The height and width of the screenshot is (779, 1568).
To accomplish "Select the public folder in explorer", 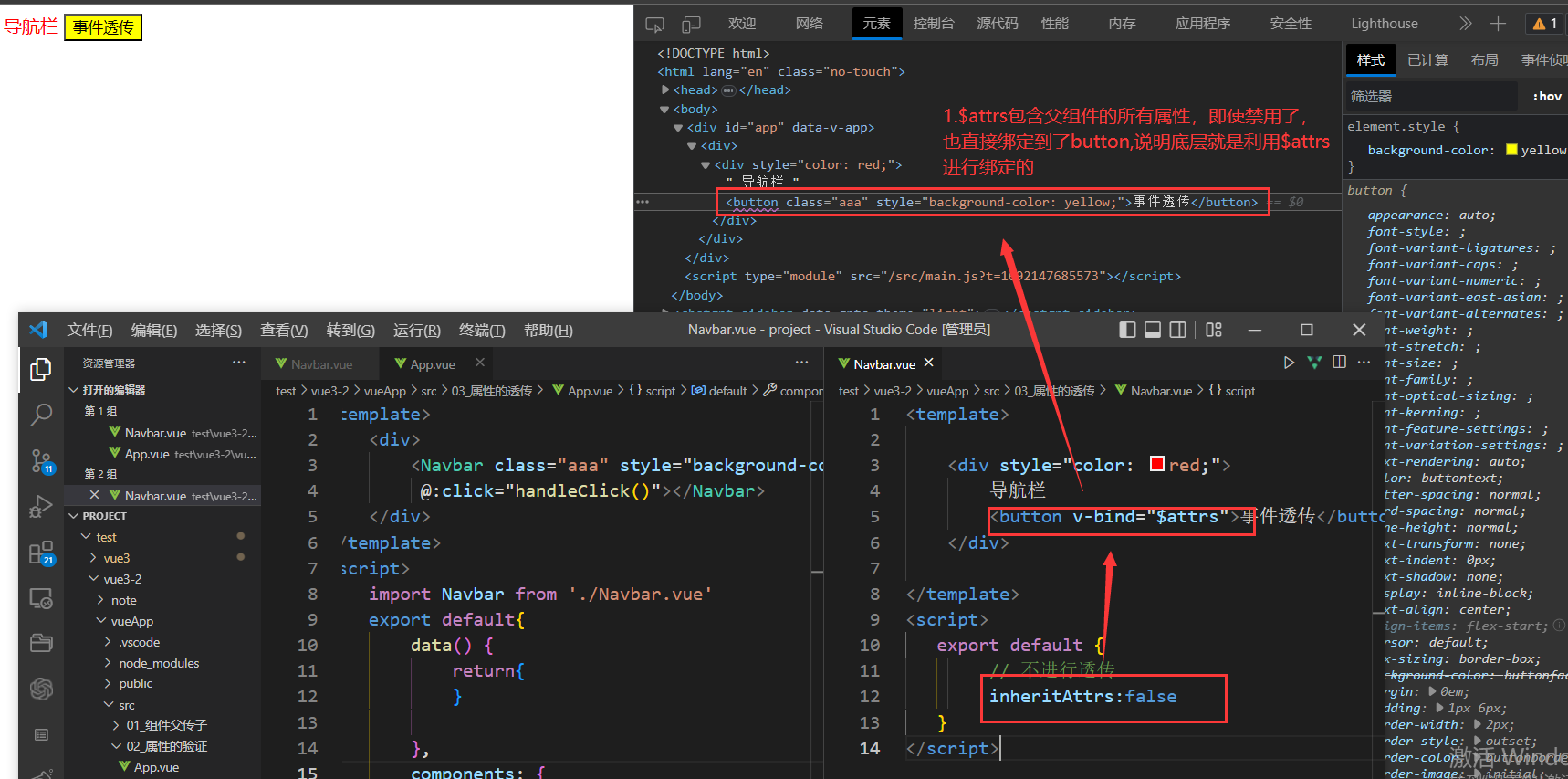I will (x=135, y=684).
